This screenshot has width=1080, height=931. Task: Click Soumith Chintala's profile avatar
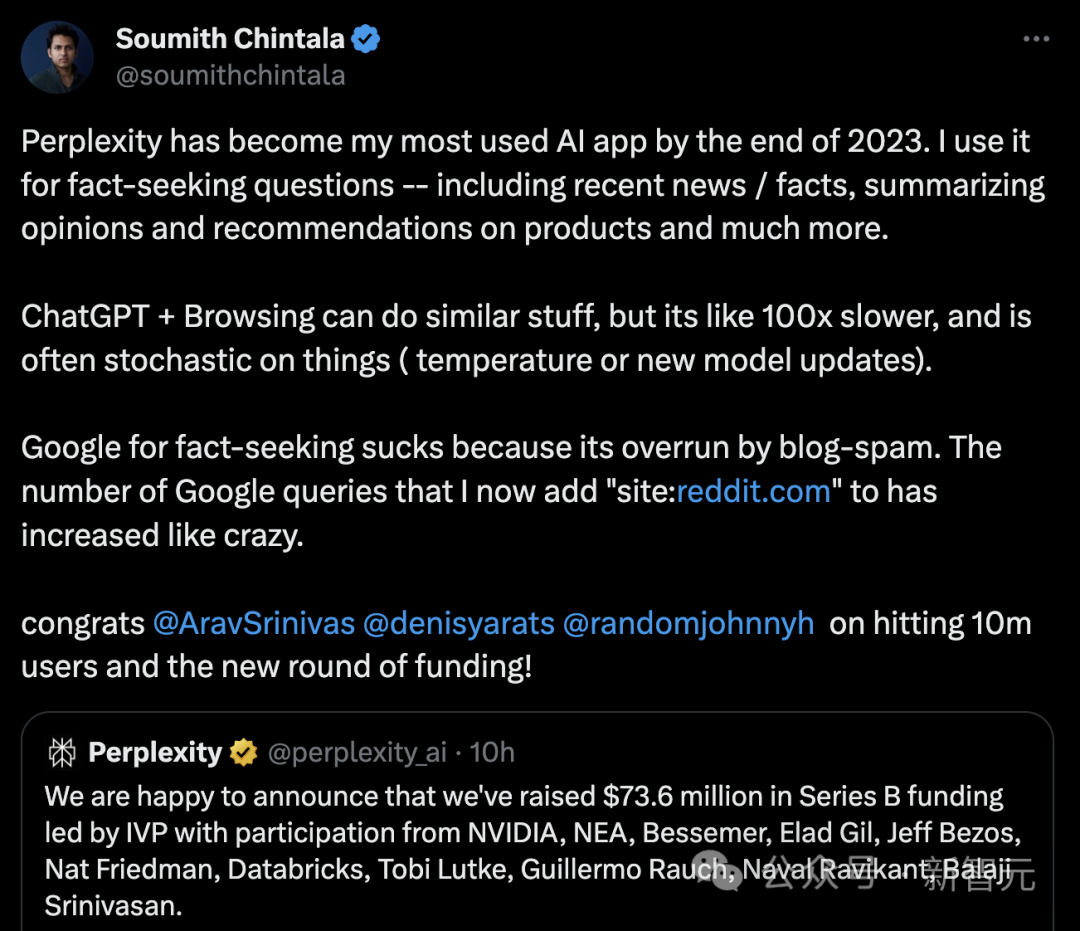point(57,57)
